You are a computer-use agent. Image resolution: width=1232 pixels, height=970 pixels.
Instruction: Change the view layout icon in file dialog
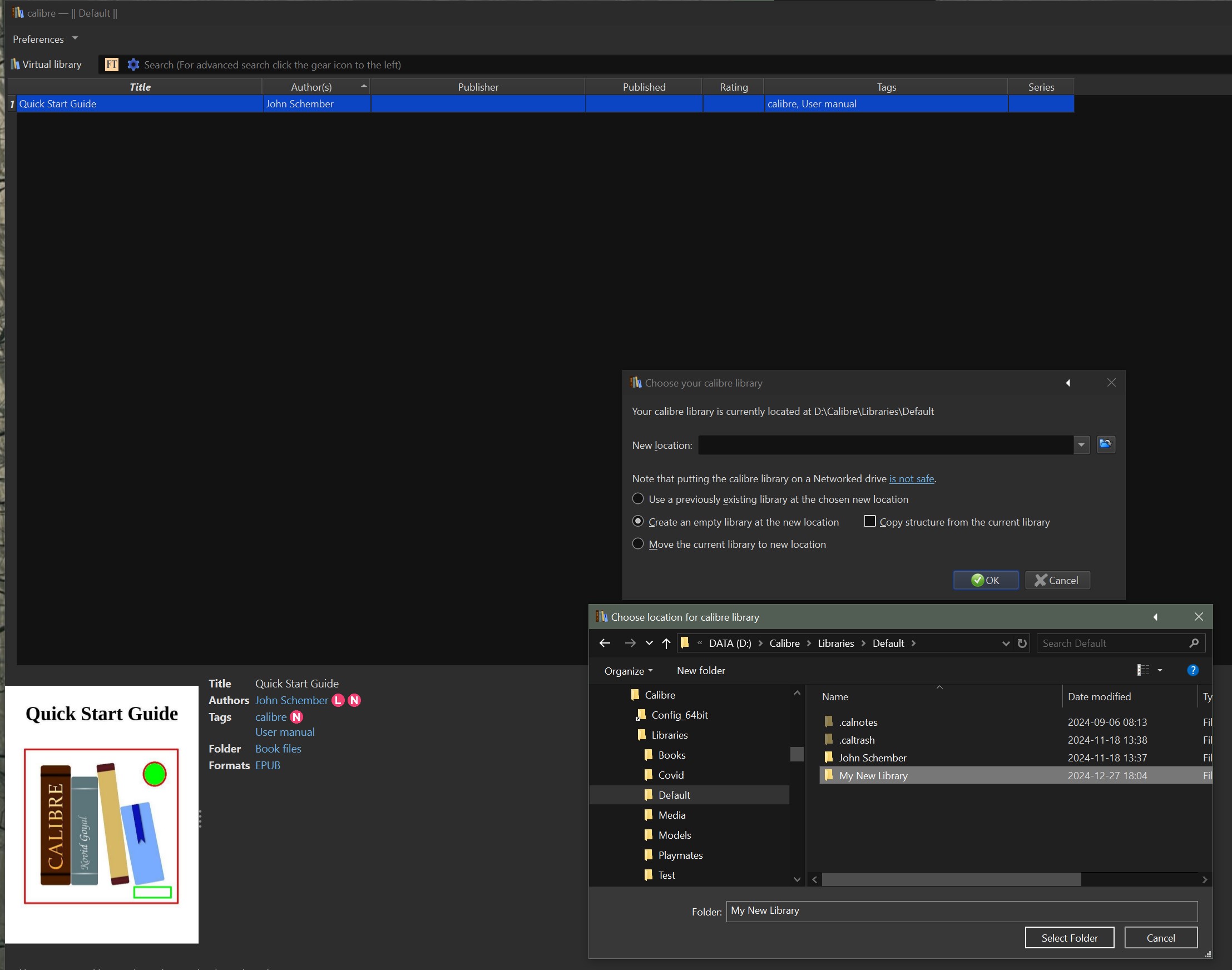click(1143, 670)
